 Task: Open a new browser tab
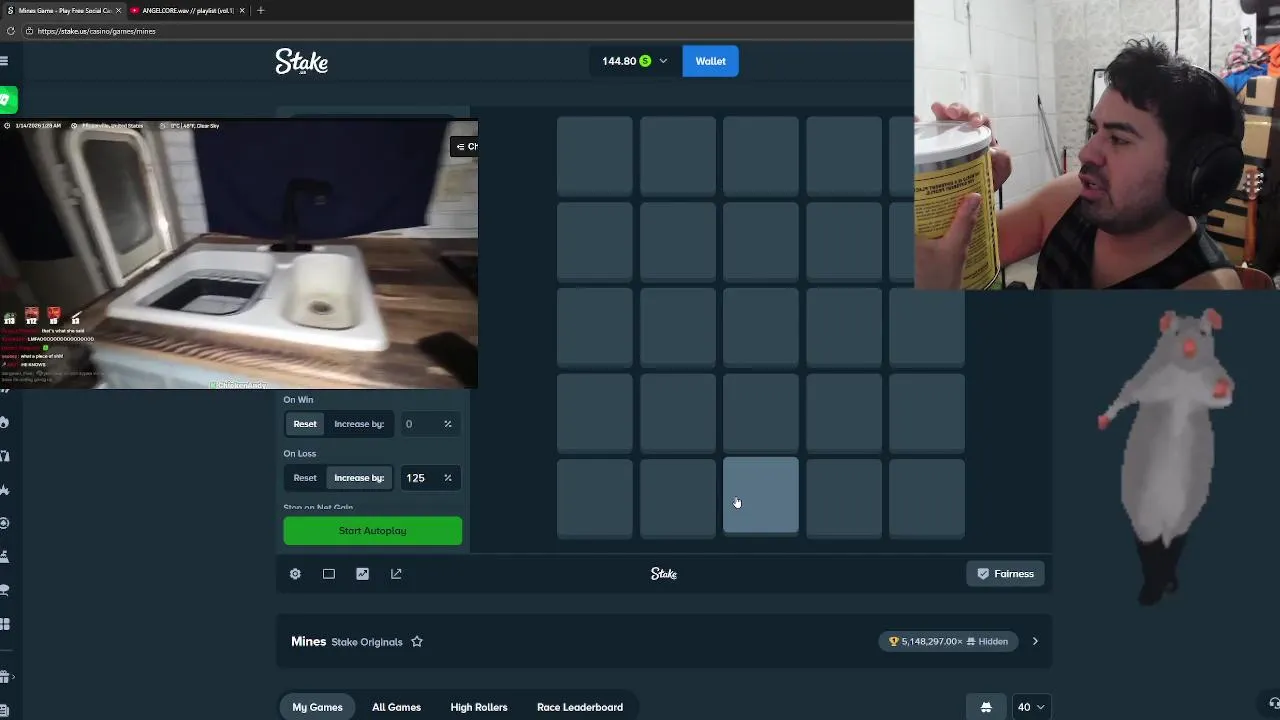coord(261,10)
